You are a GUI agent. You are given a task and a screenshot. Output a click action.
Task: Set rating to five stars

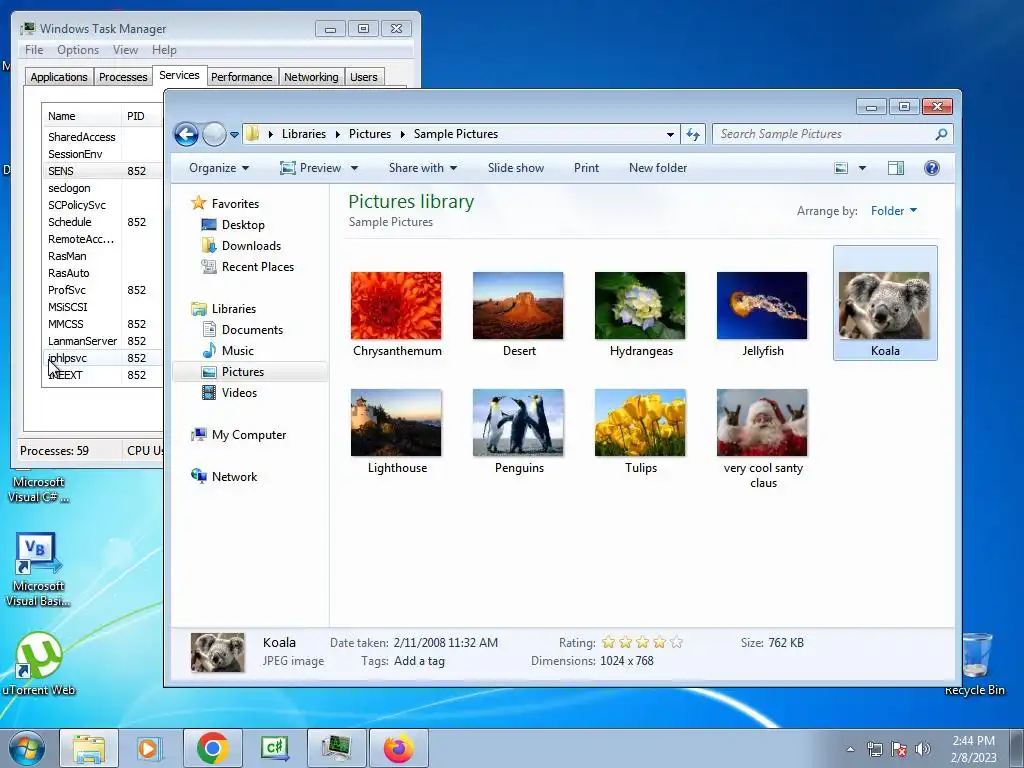click(x=677, y=643)
